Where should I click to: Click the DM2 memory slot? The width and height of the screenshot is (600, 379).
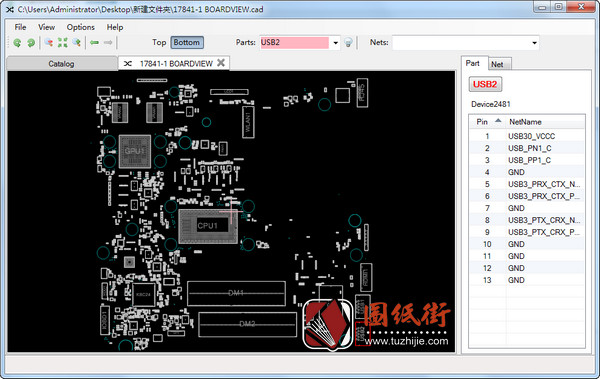click(248, 324)
